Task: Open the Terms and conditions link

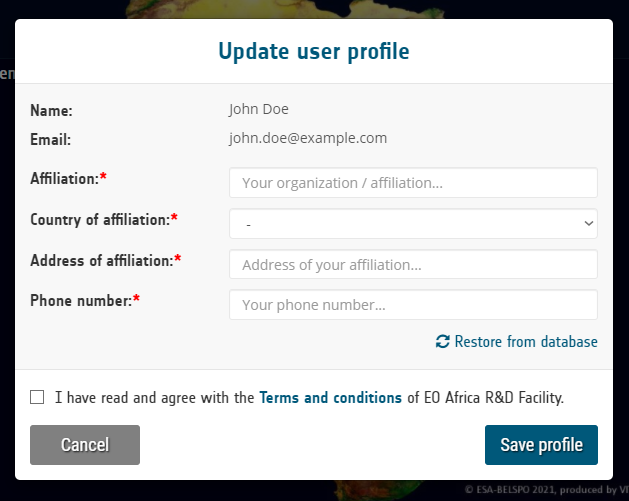Action: pos(331,398)
